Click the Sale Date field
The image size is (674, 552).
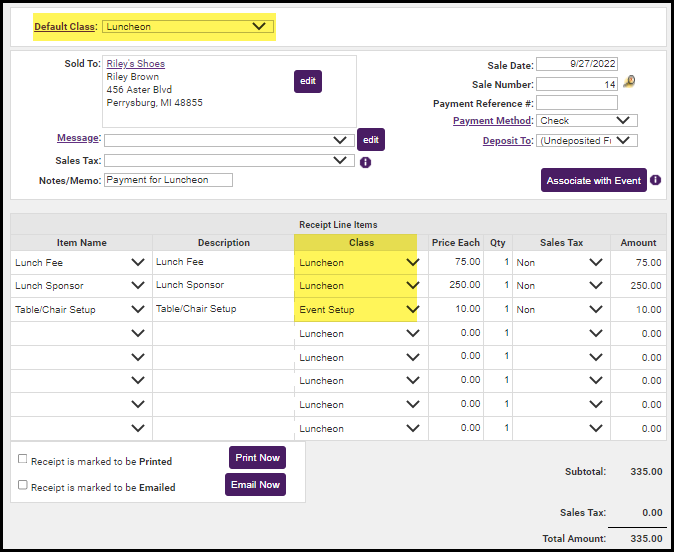click(577, 64)
